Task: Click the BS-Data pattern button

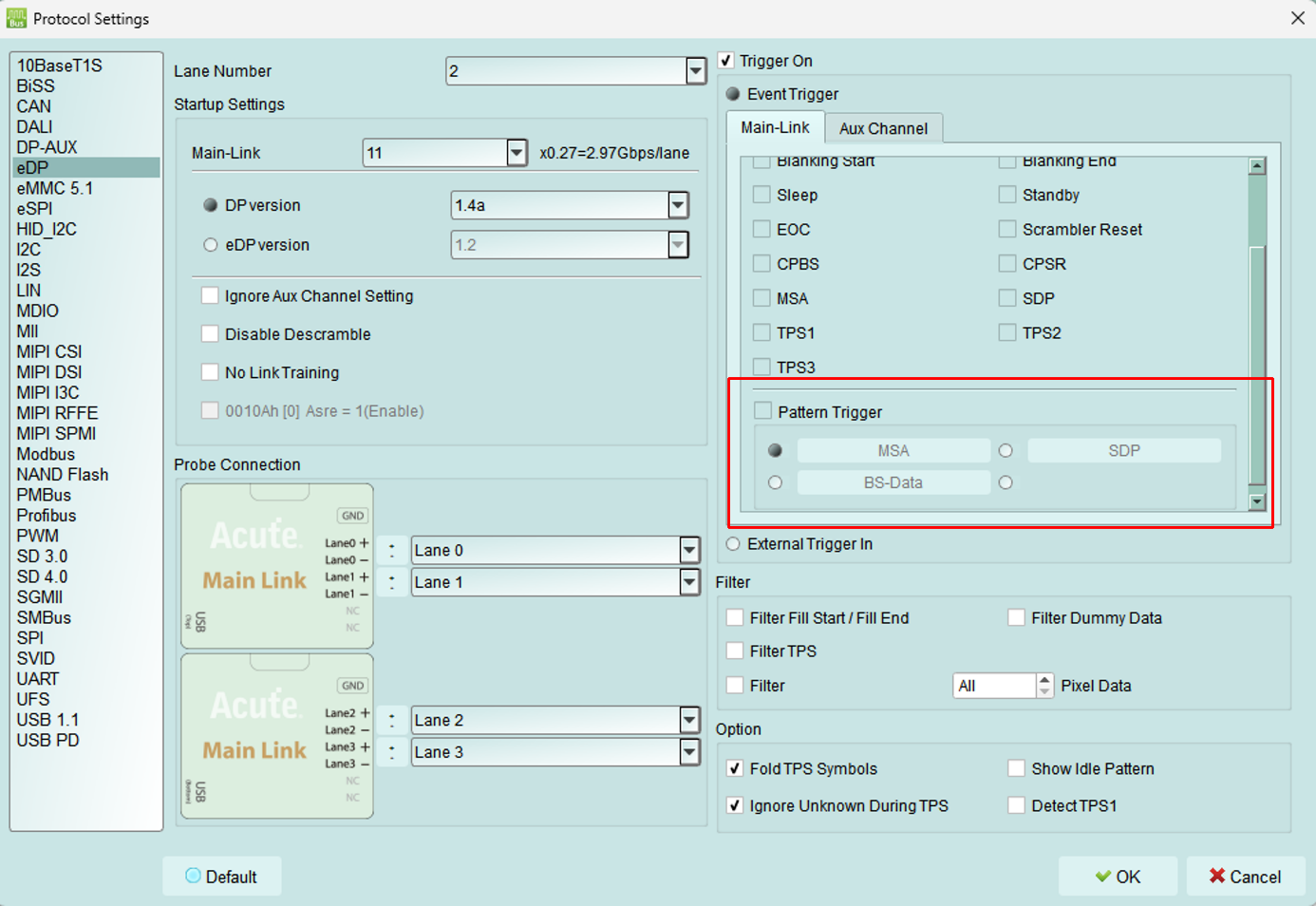Action: coord(893,482)
